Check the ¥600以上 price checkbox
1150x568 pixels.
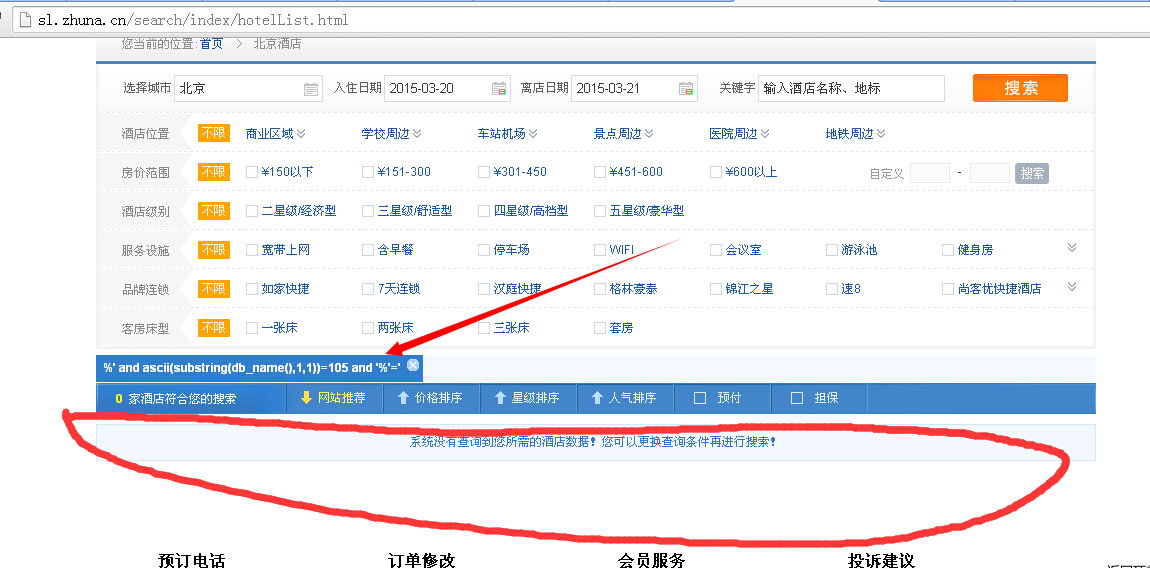[x=716, y=172]
